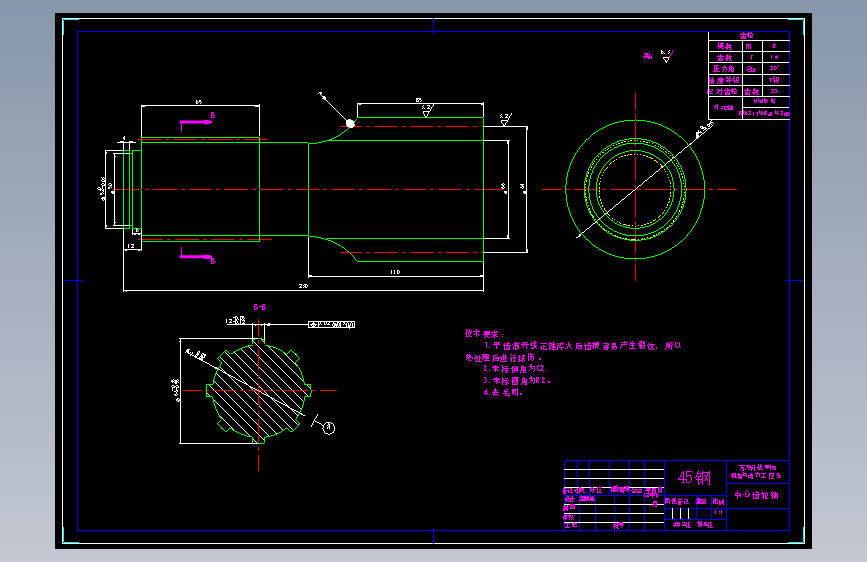
Task: Click the '技术要求:' heading
Action: coord(484,334)
